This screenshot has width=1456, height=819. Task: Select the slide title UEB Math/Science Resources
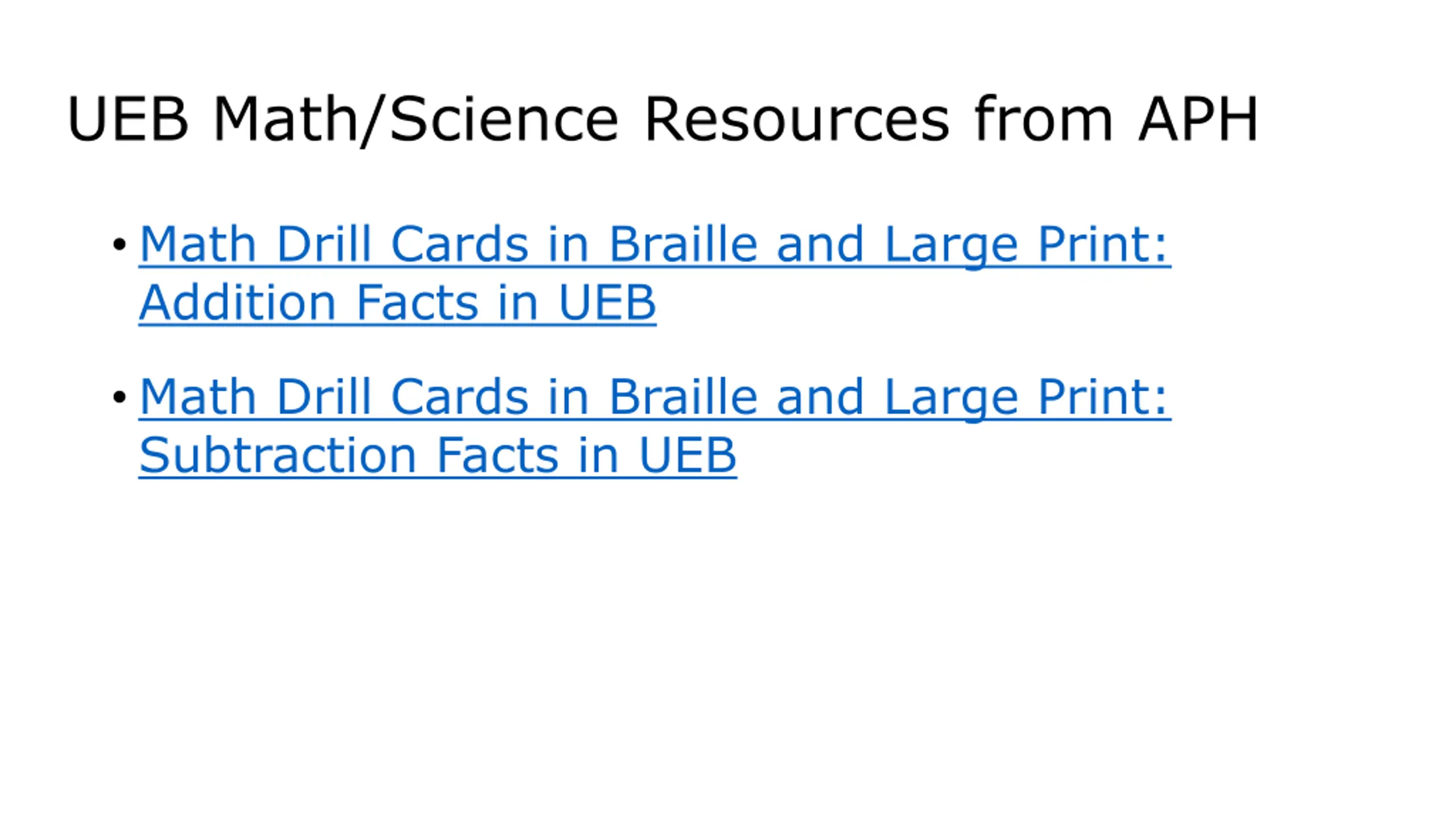tap(663, 119)
